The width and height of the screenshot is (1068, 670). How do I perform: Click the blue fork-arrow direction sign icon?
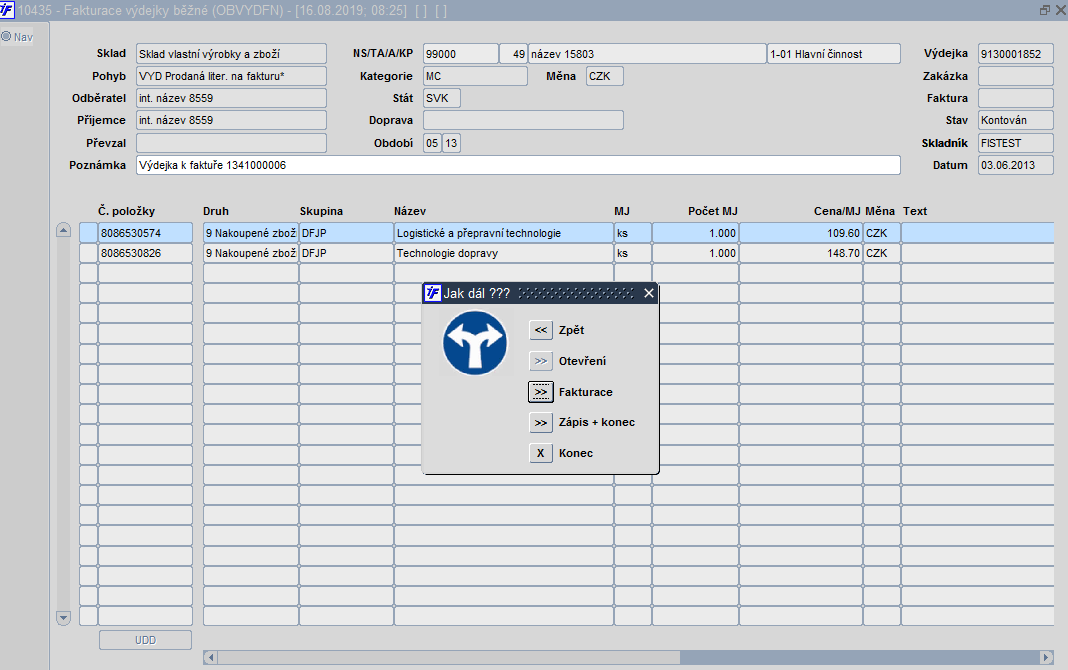[x=475, y=342]
